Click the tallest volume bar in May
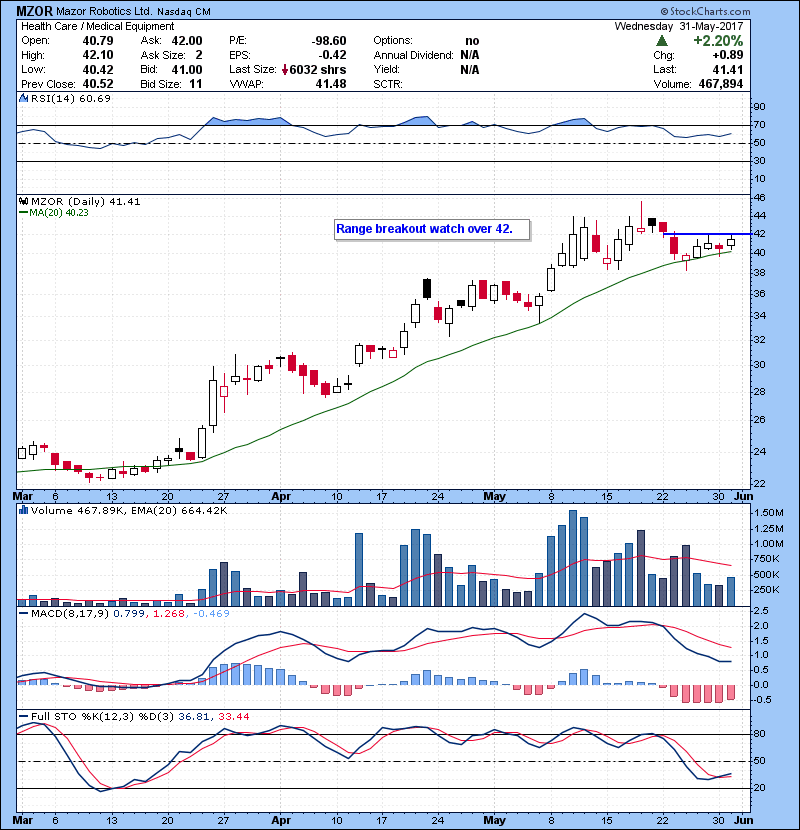 573,558
